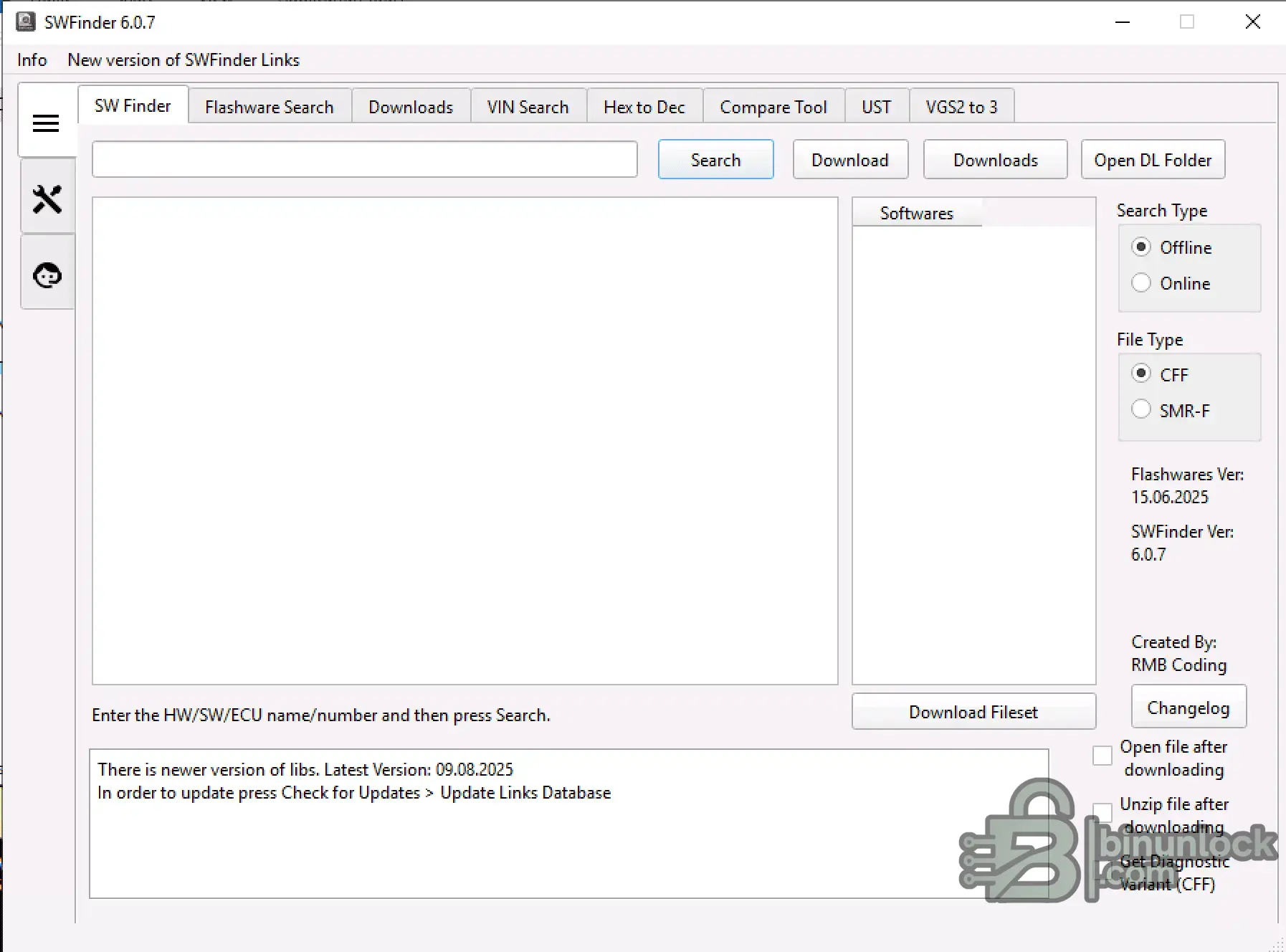
Task: Click Open DL Folder button
Action: point(1153,160)
